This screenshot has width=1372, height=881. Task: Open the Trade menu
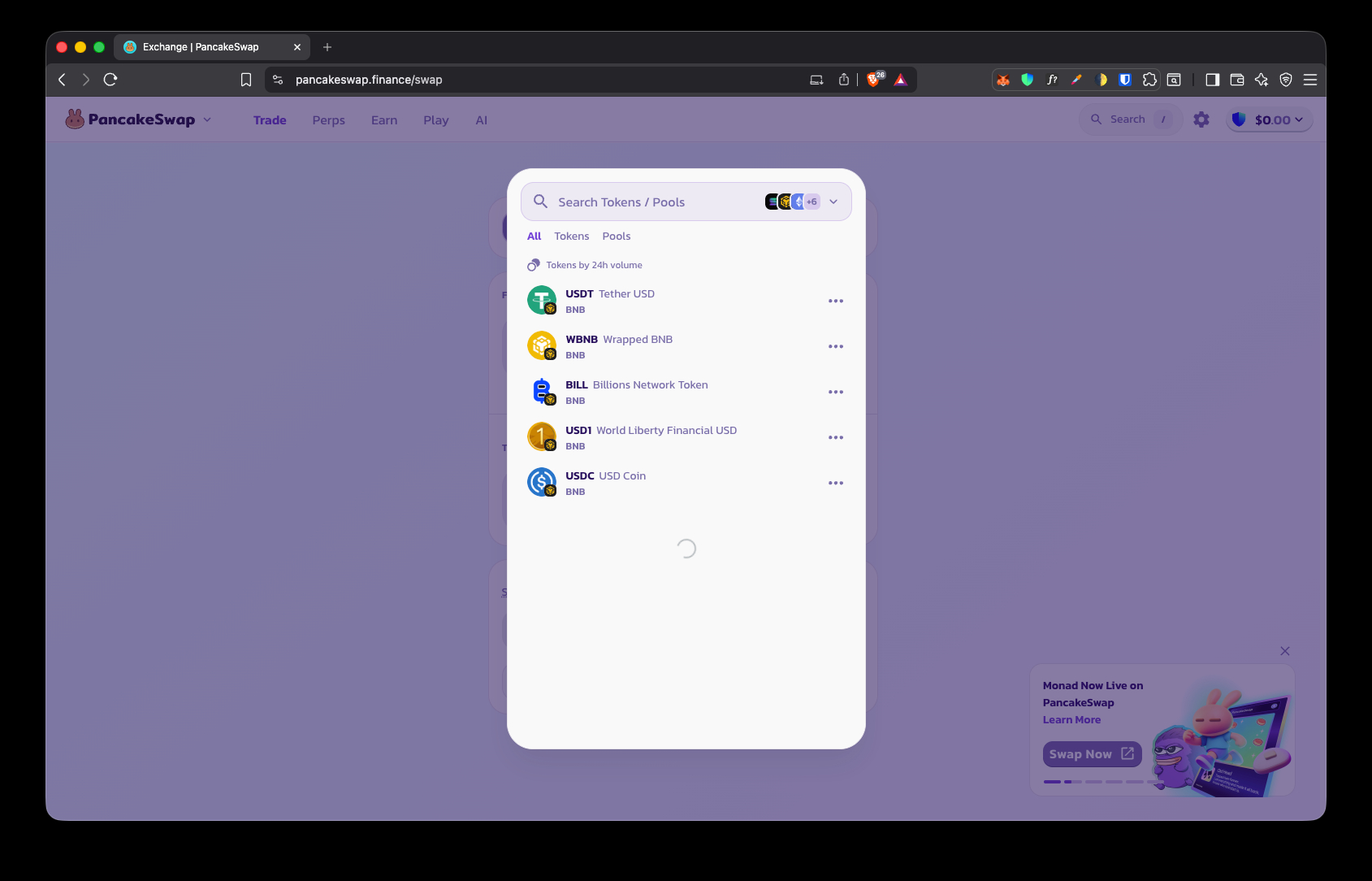[270, 120]
